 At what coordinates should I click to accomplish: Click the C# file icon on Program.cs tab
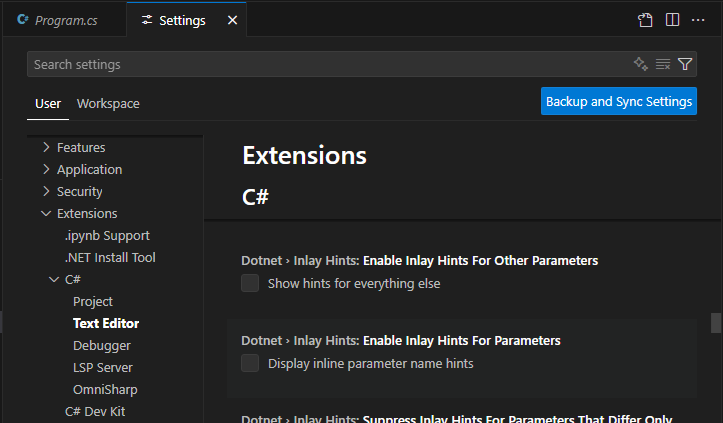click(23, 19)
